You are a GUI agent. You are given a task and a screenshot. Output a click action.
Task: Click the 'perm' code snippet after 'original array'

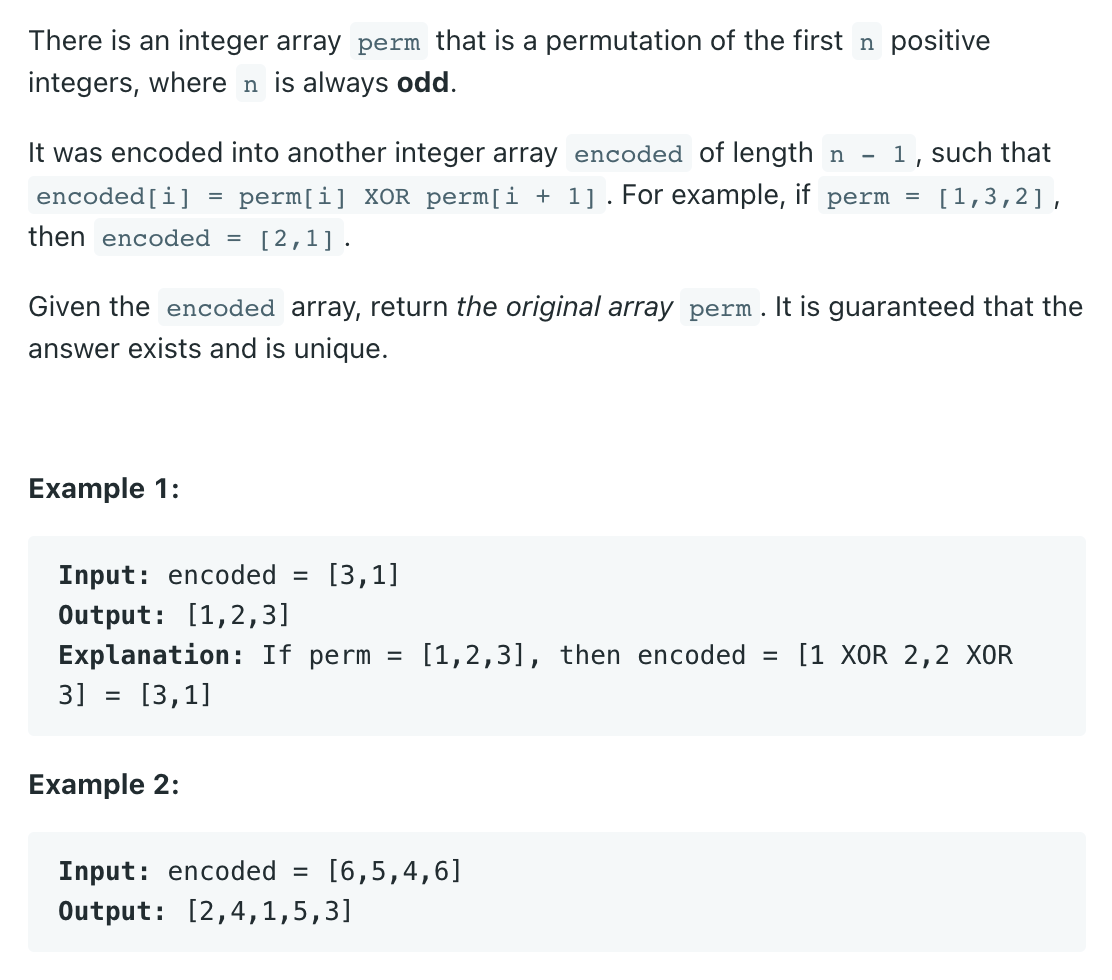pyautogui.click(x=720, y=307)
